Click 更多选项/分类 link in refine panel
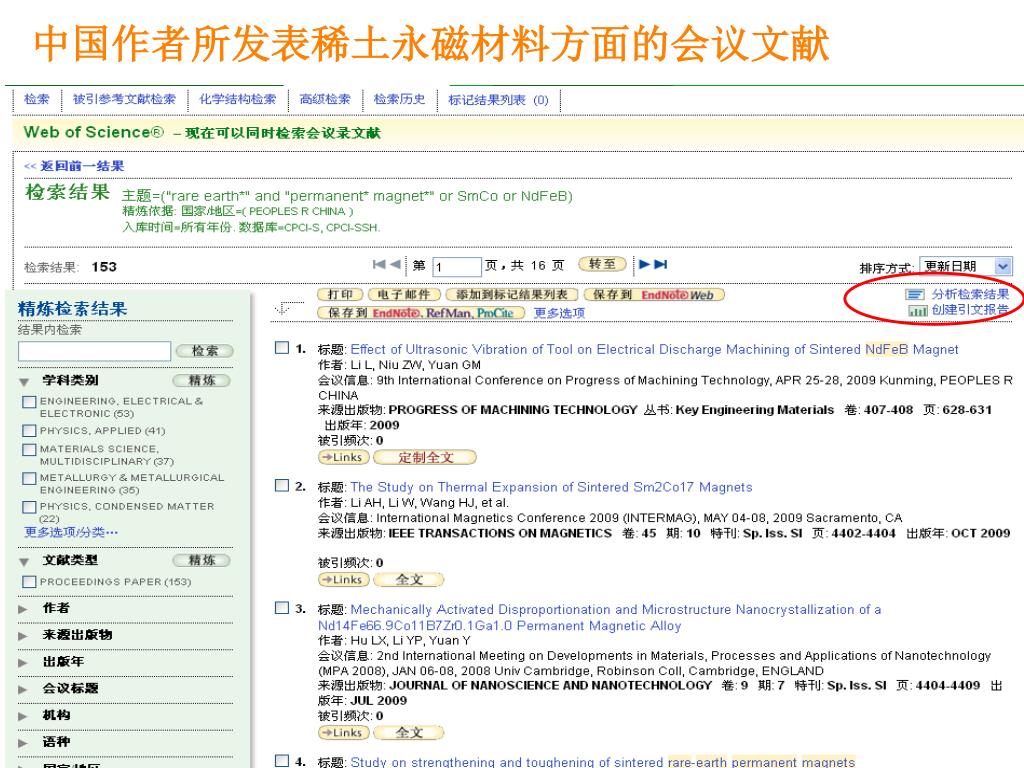1024x768 pixels. [x=71, y=532]
